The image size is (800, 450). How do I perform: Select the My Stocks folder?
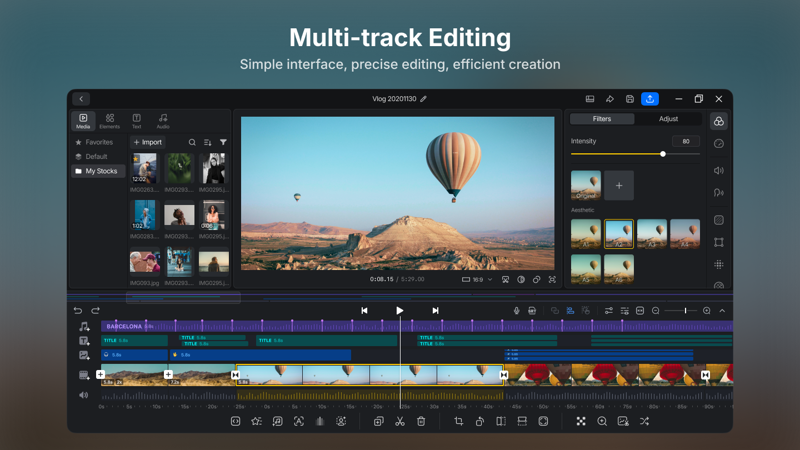(x=98, y=171)
